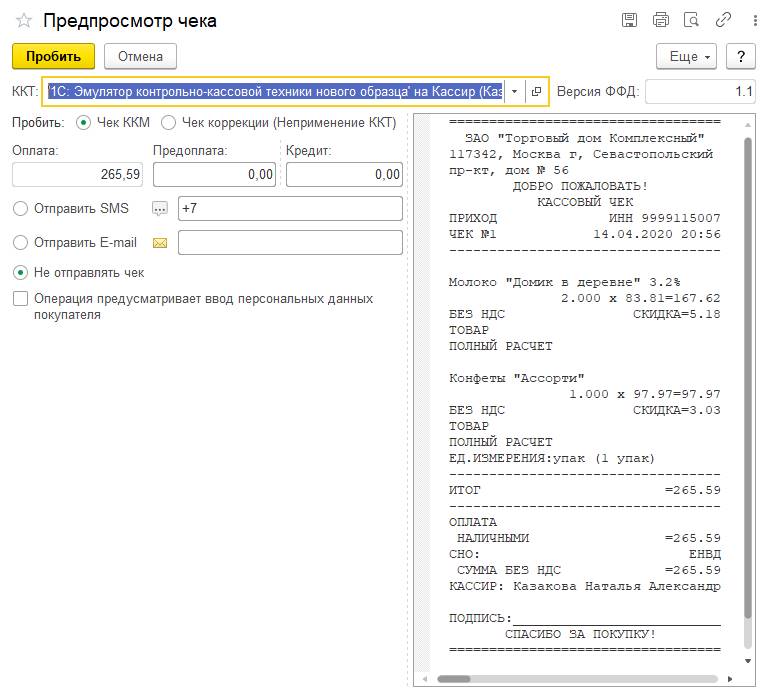Open print preview magnifier icon
This screenshot has width=775, height=699.
tap(691, 20)
